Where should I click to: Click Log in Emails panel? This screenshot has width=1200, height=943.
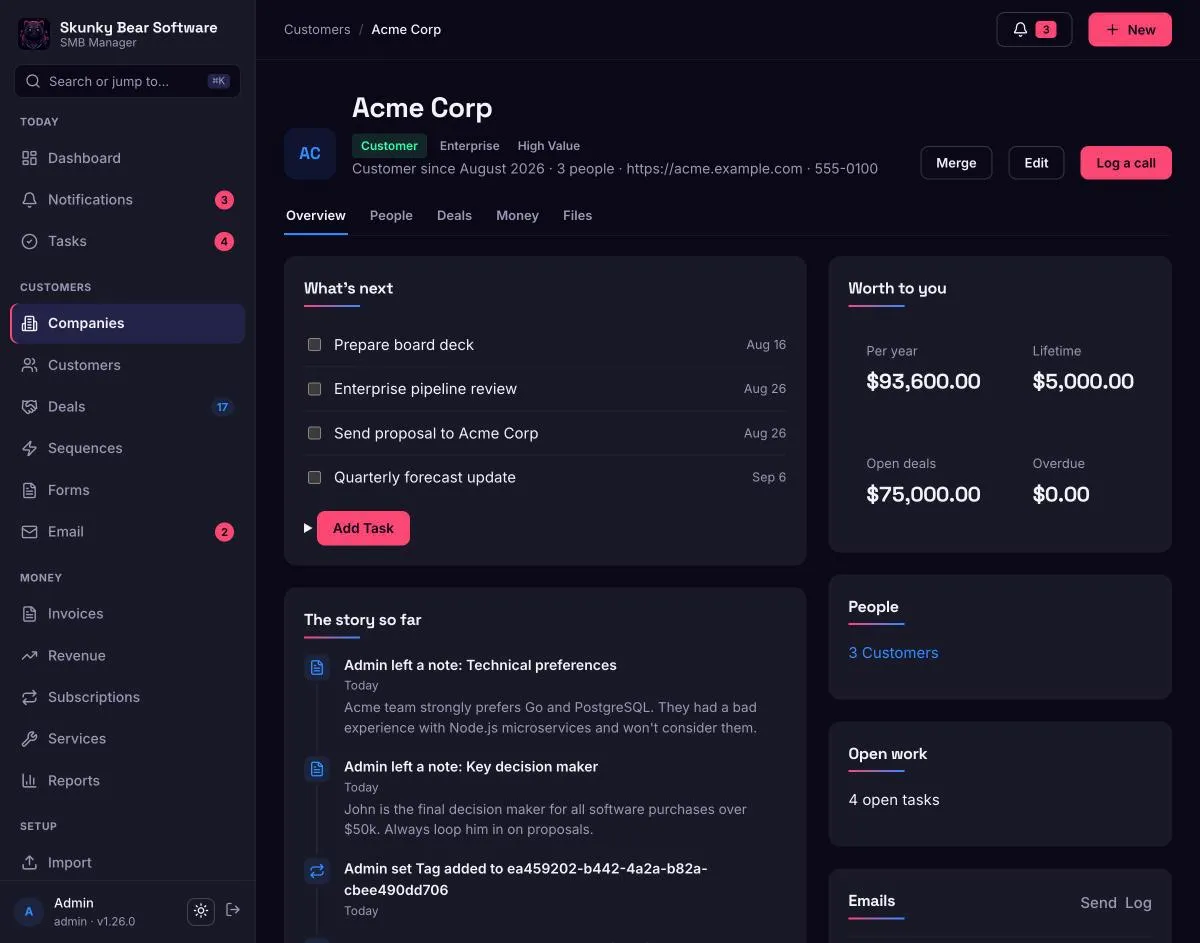(1138, 903)
